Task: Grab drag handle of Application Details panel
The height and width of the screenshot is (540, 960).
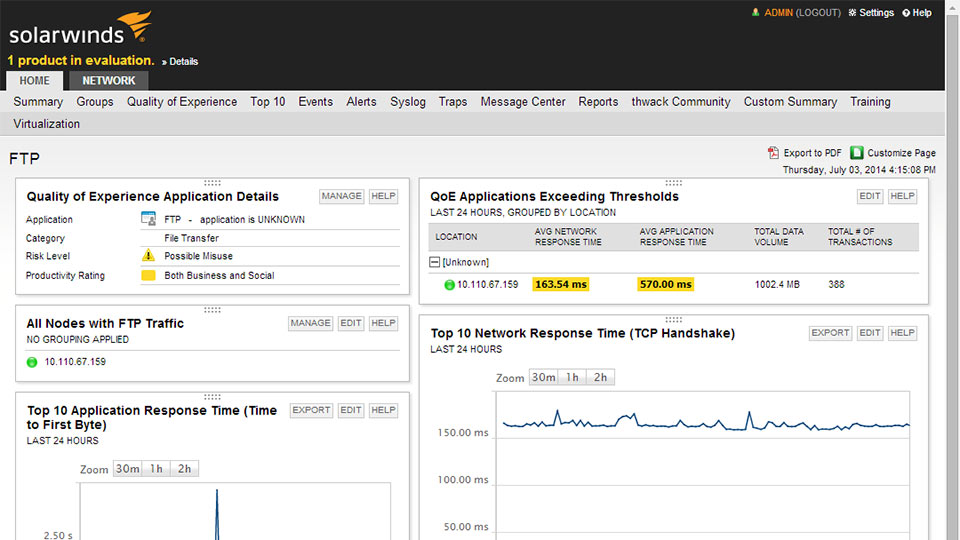Action: [x=212, y=182]
